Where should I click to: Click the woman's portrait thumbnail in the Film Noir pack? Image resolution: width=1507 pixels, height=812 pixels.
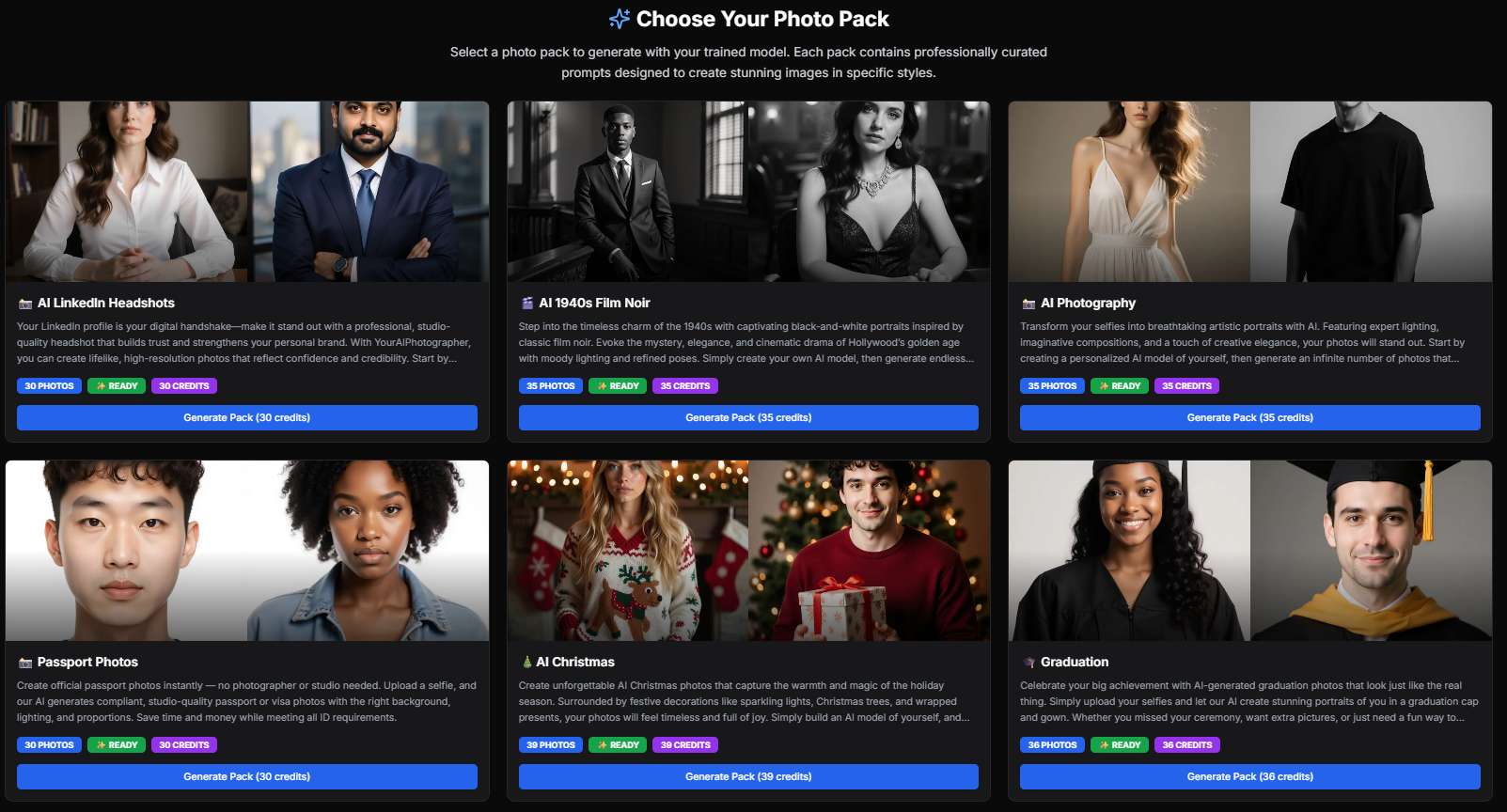(x=870, y=191)
